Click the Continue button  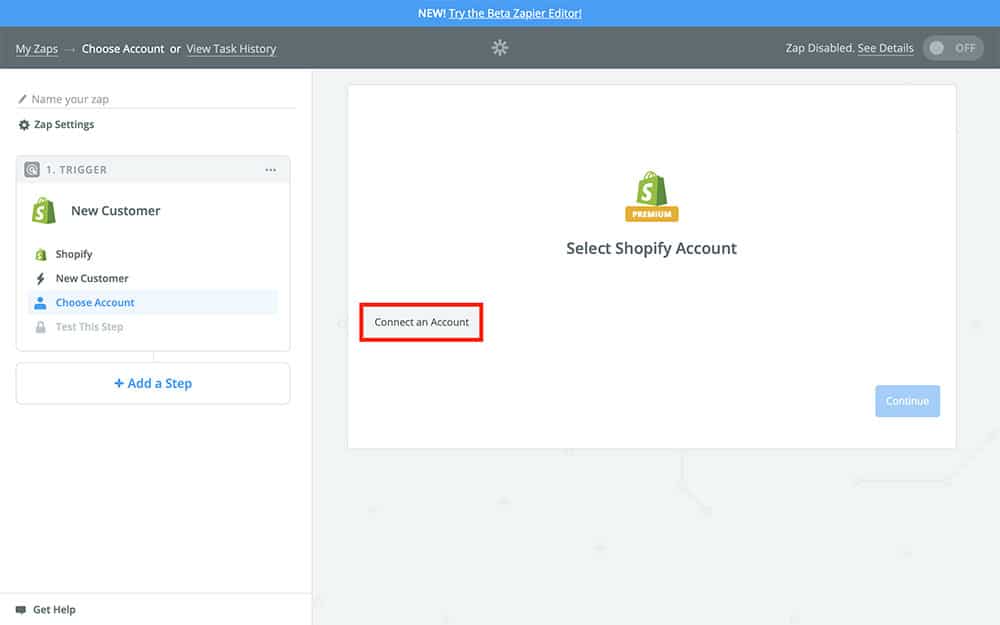tap(907, 401)
